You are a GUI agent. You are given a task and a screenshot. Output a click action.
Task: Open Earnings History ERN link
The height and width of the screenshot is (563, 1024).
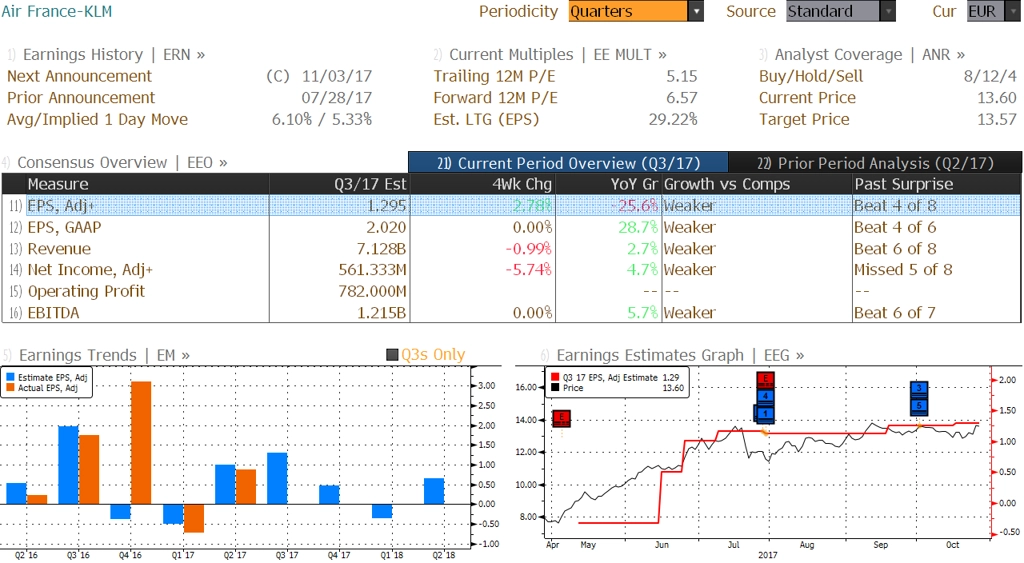click(114, 55)
